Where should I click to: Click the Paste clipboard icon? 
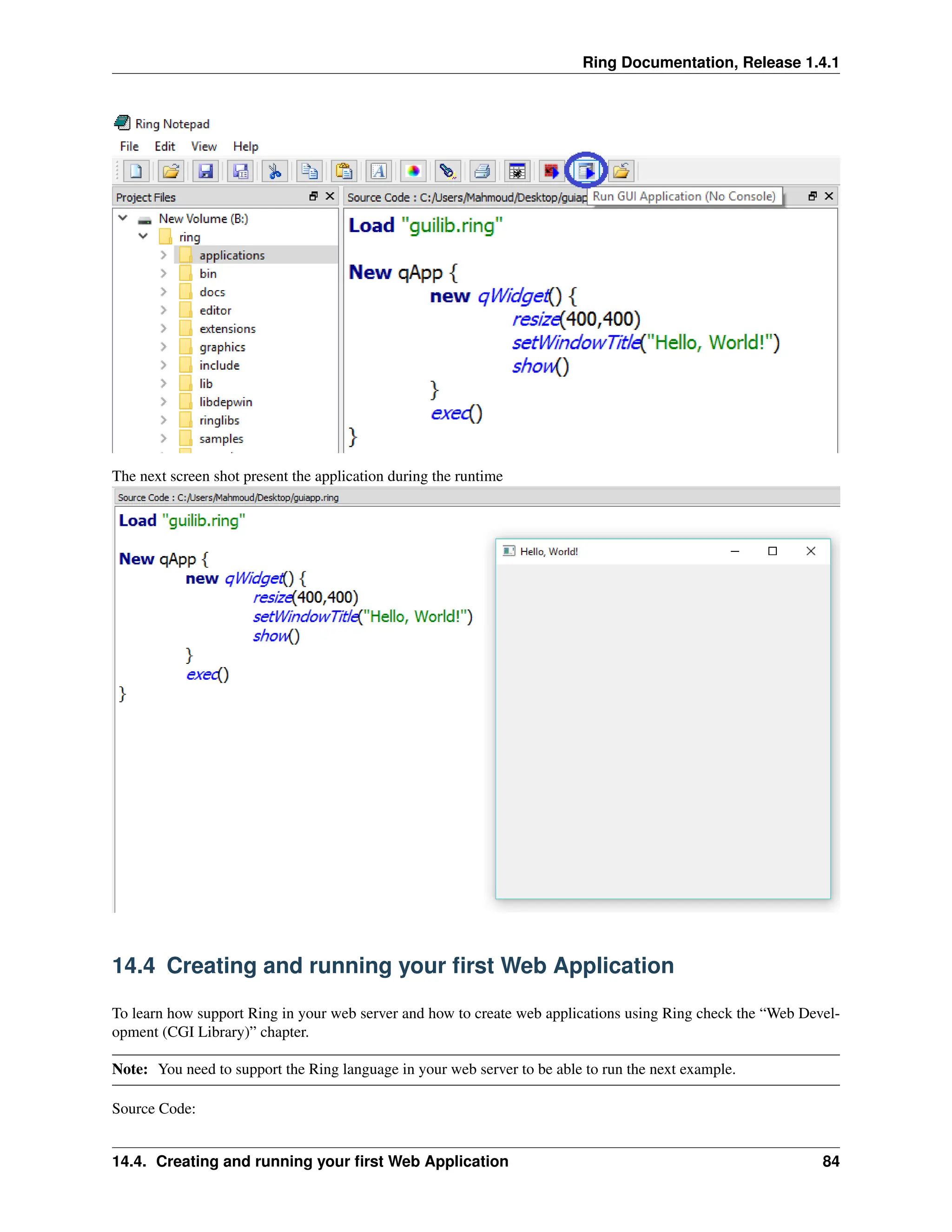tap(344, 171)
